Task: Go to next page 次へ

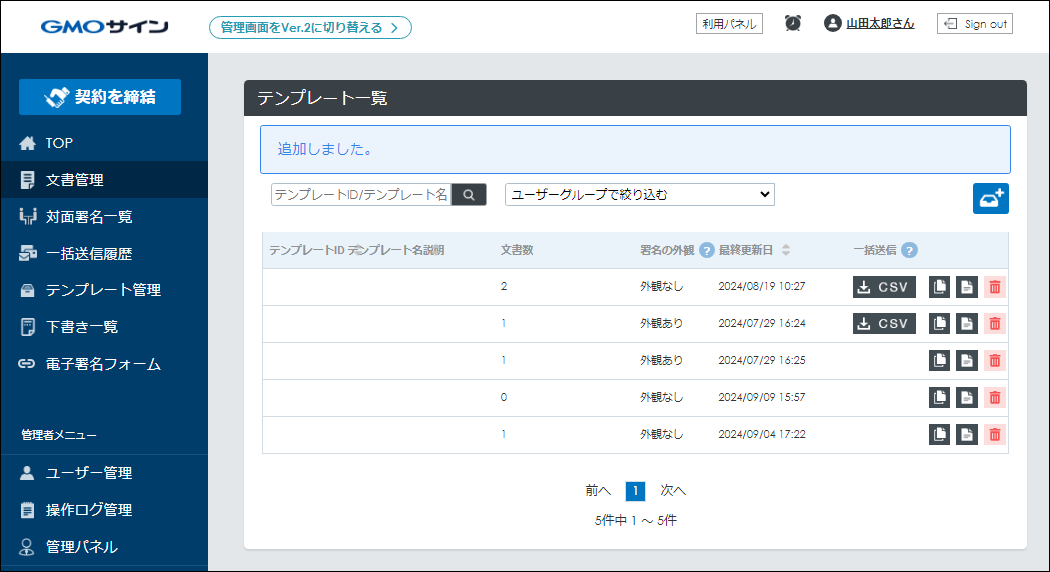Action: click(x=673, y=491)
